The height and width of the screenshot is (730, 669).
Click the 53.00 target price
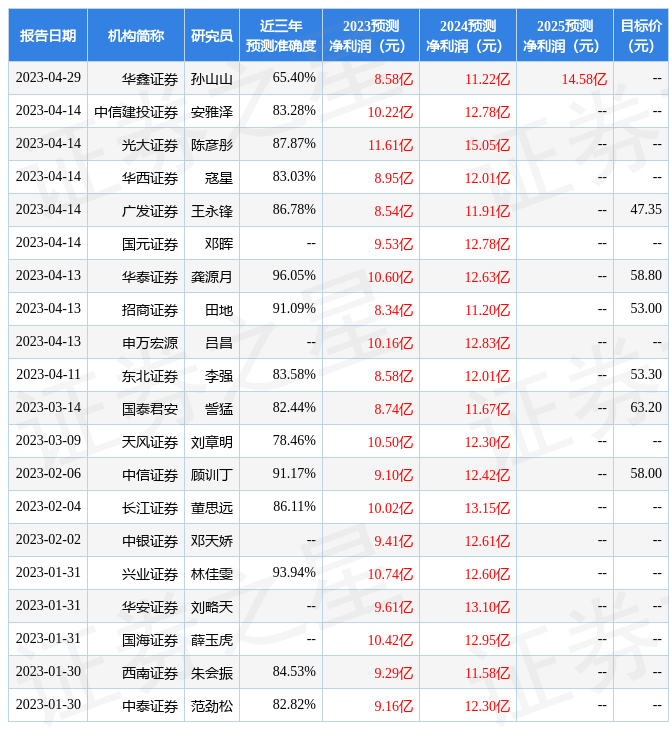[646, 309]
